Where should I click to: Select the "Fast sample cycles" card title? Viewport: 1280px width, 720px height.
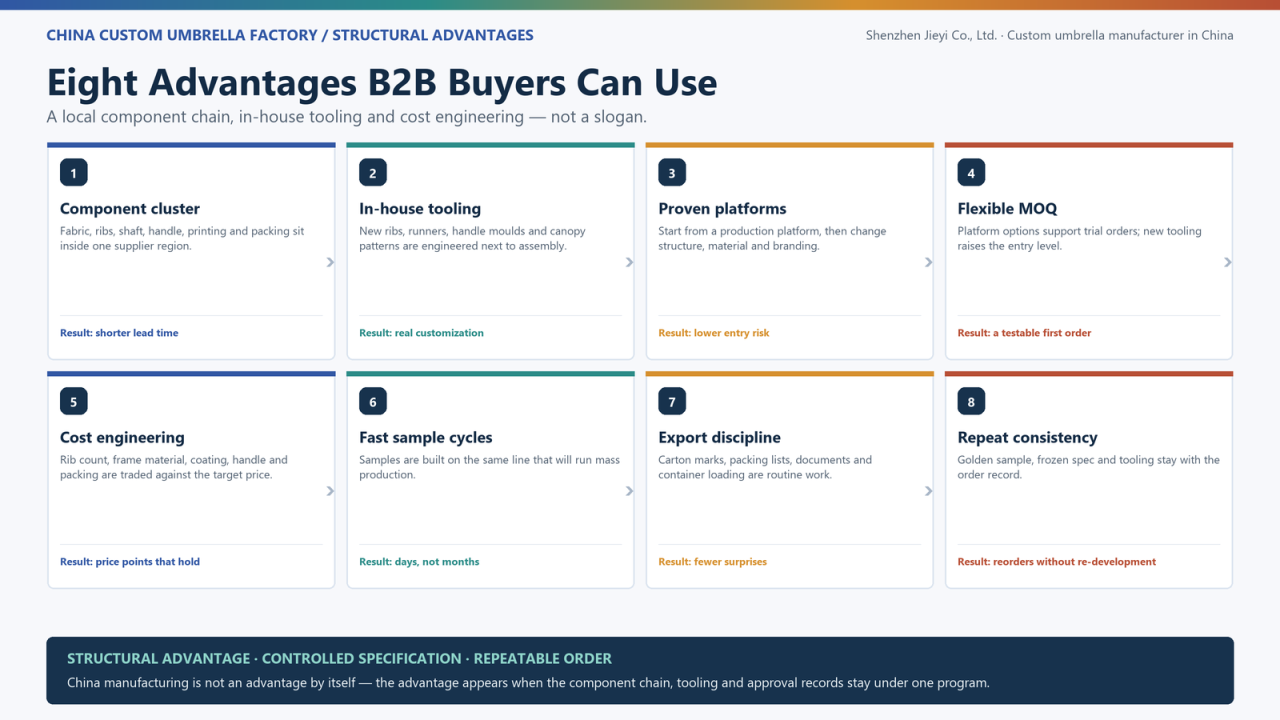pyautogui.click(x=426, y=438)
